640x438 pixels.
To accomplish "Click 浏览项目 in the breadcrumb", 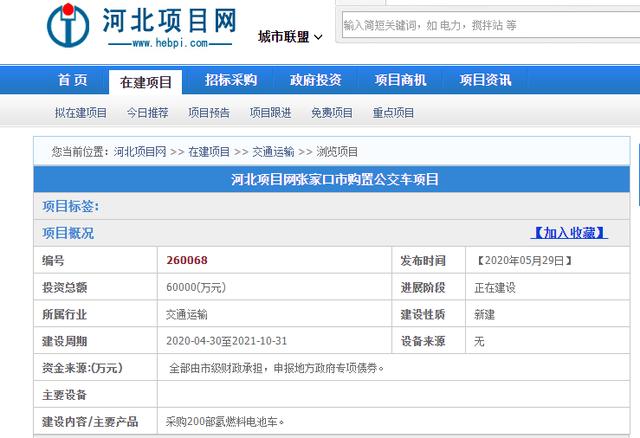I will click(337, 152).
